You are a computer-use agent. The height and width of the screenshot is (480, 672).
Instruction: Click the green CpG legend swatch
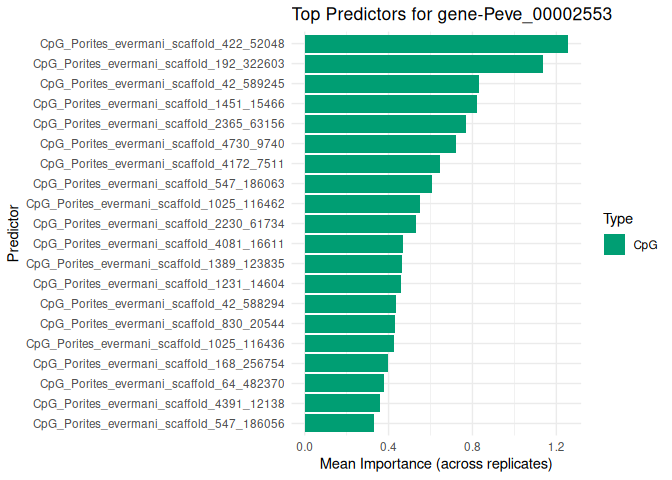(x=614, y=244)
